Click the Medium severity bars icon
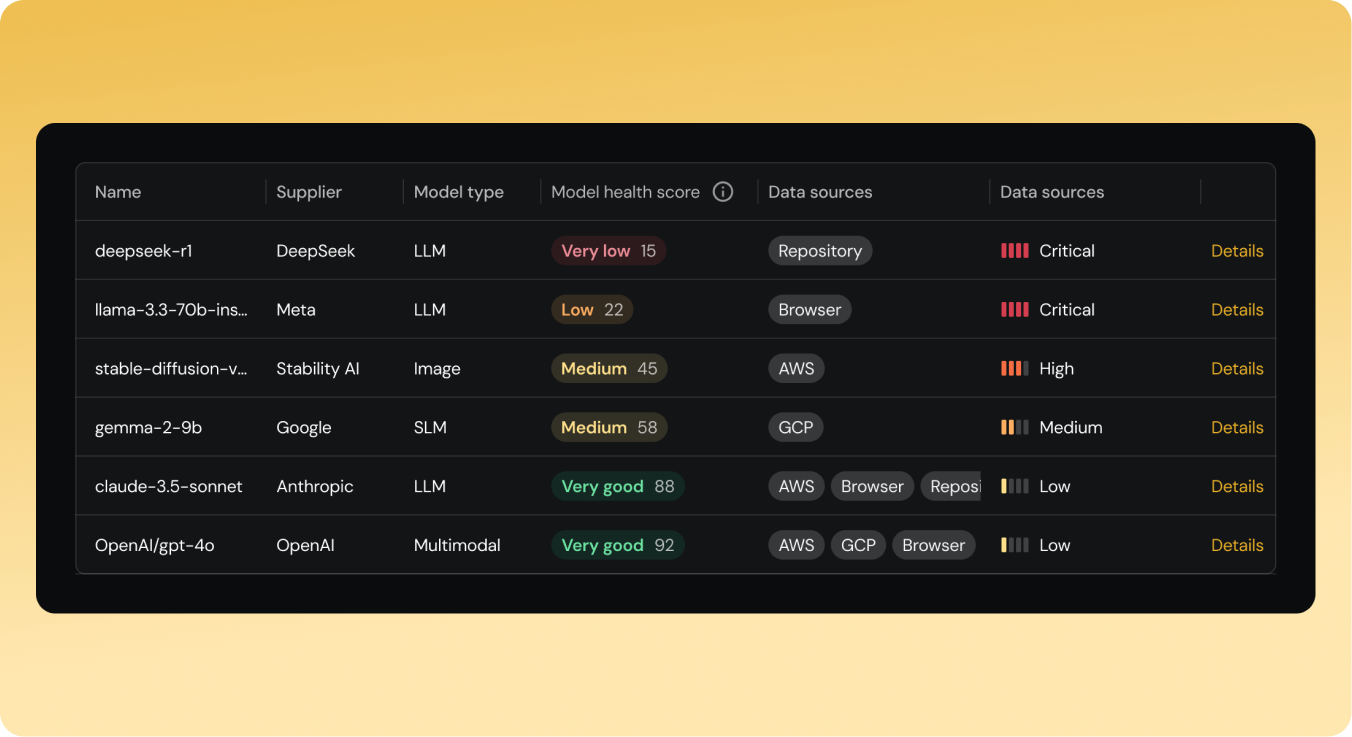The width and height of the screenshot is (1352, 737). tap(1015, 428)
